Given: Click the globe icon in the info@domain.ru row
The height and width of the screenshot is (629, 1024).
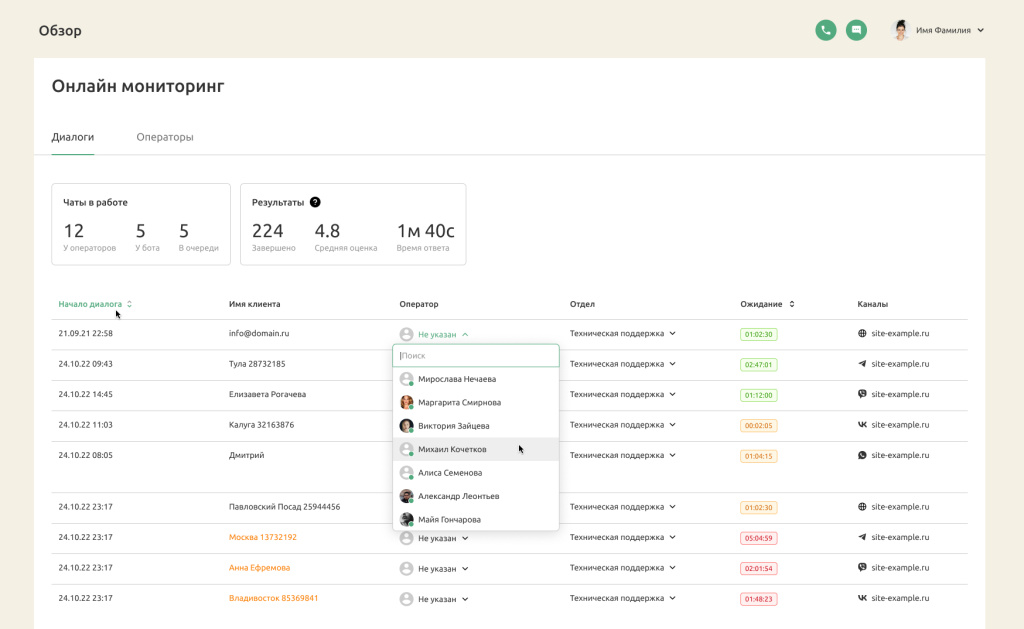Looking at the screenshot, I should pyautogui.click(x=862, y=334).
